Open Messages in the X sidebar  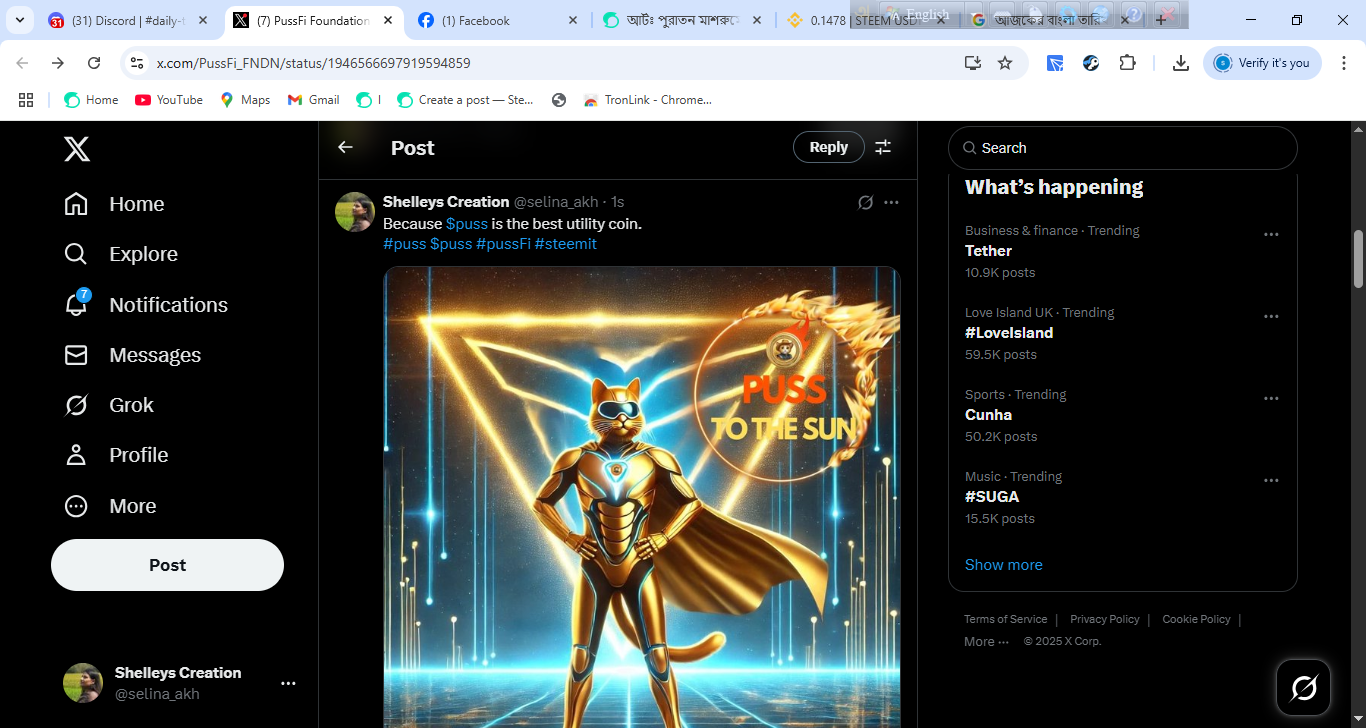point(132,355)
